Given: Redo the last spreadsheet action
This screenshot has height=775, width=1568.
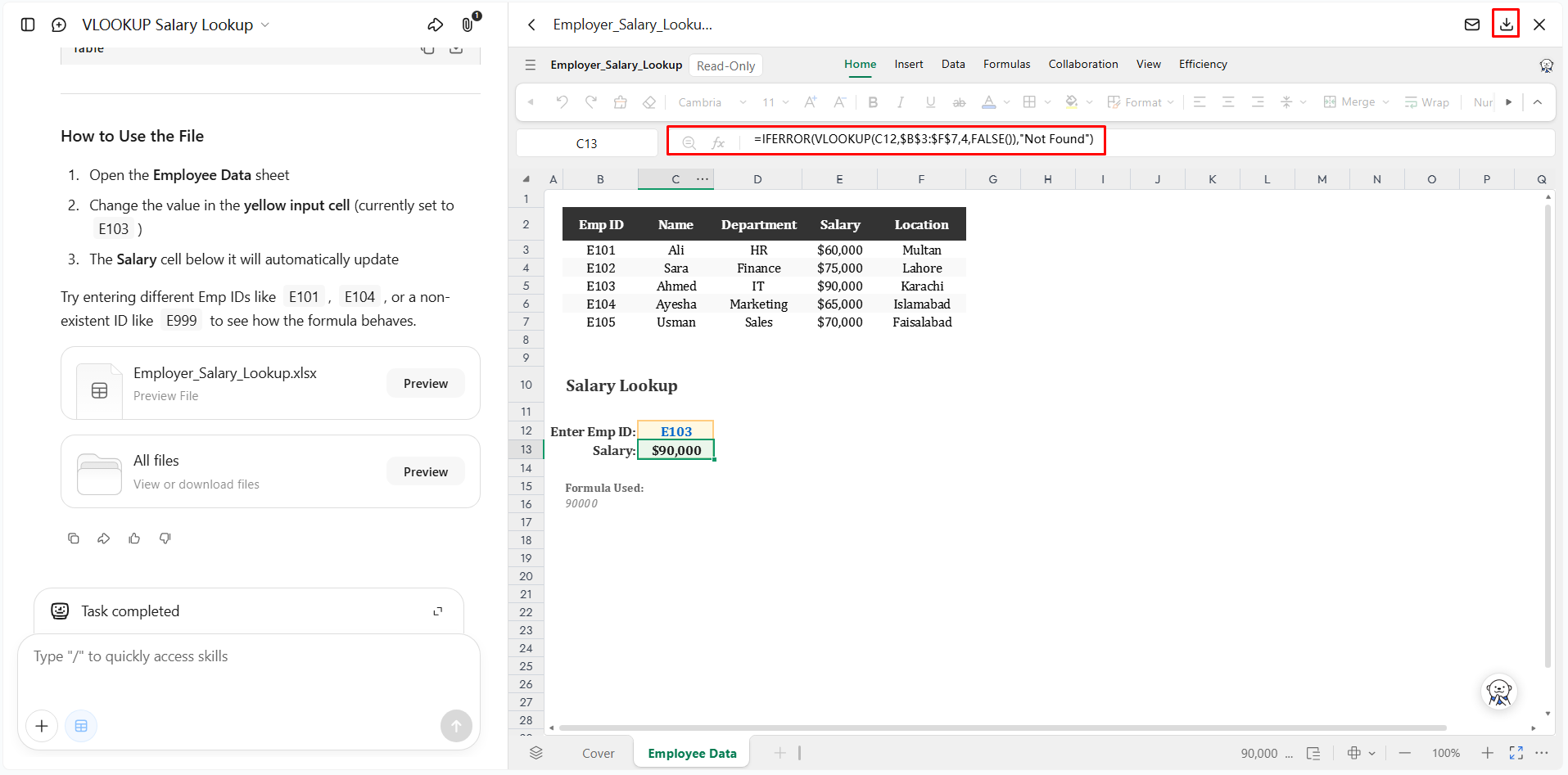Looking at the screenshot, I should click(x=591, y=102).
